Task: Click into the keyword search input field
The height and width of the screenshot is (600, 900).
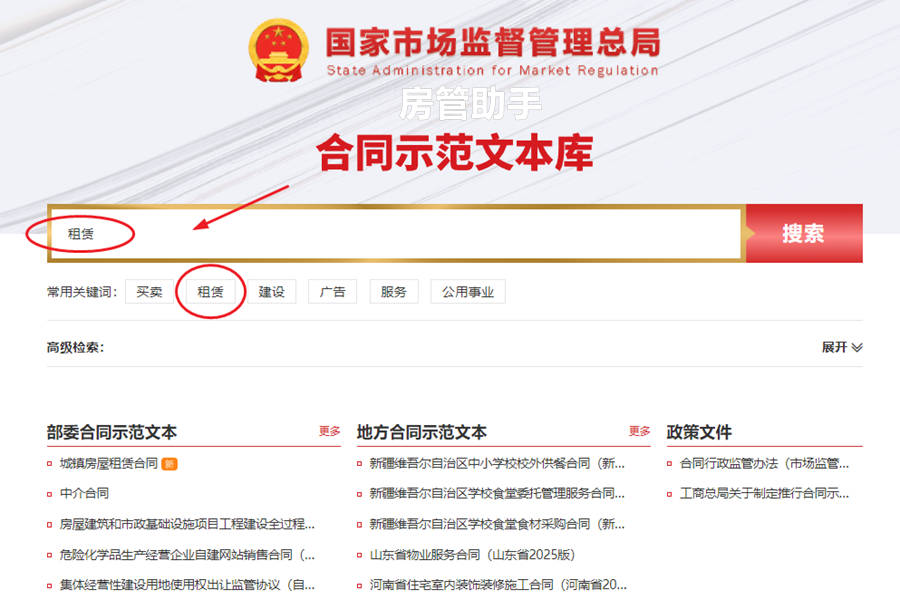Action: [x=396, y=233]
